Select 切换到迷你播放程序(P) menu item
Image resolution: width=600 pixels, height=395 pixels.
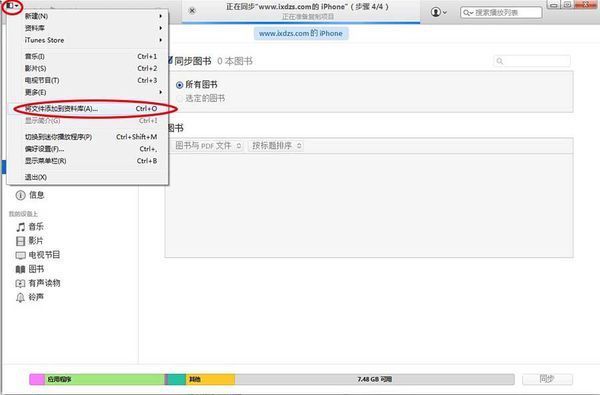pos(87,137)
